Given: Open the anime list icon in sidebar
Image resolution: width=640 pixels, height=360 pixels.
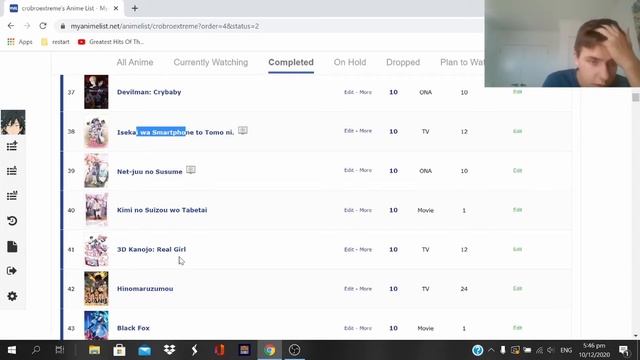Looking at the screenshot, I should [12, 146].
